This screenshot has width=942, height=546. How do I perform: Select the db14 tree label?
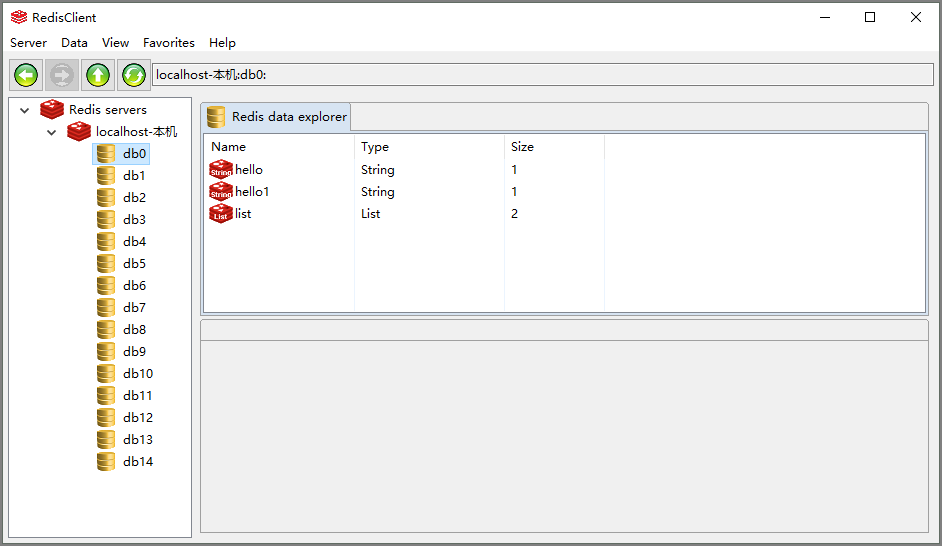(138, 461)
